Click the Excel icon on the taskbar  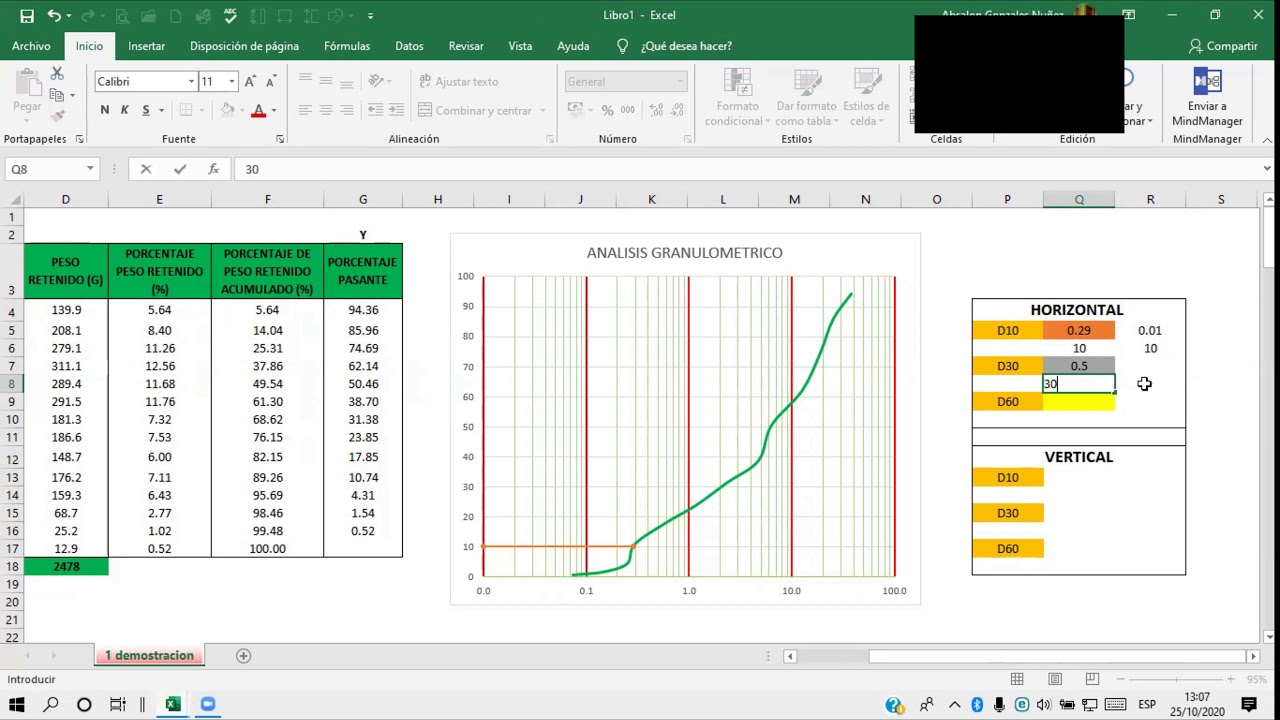[x=173, y=704]
